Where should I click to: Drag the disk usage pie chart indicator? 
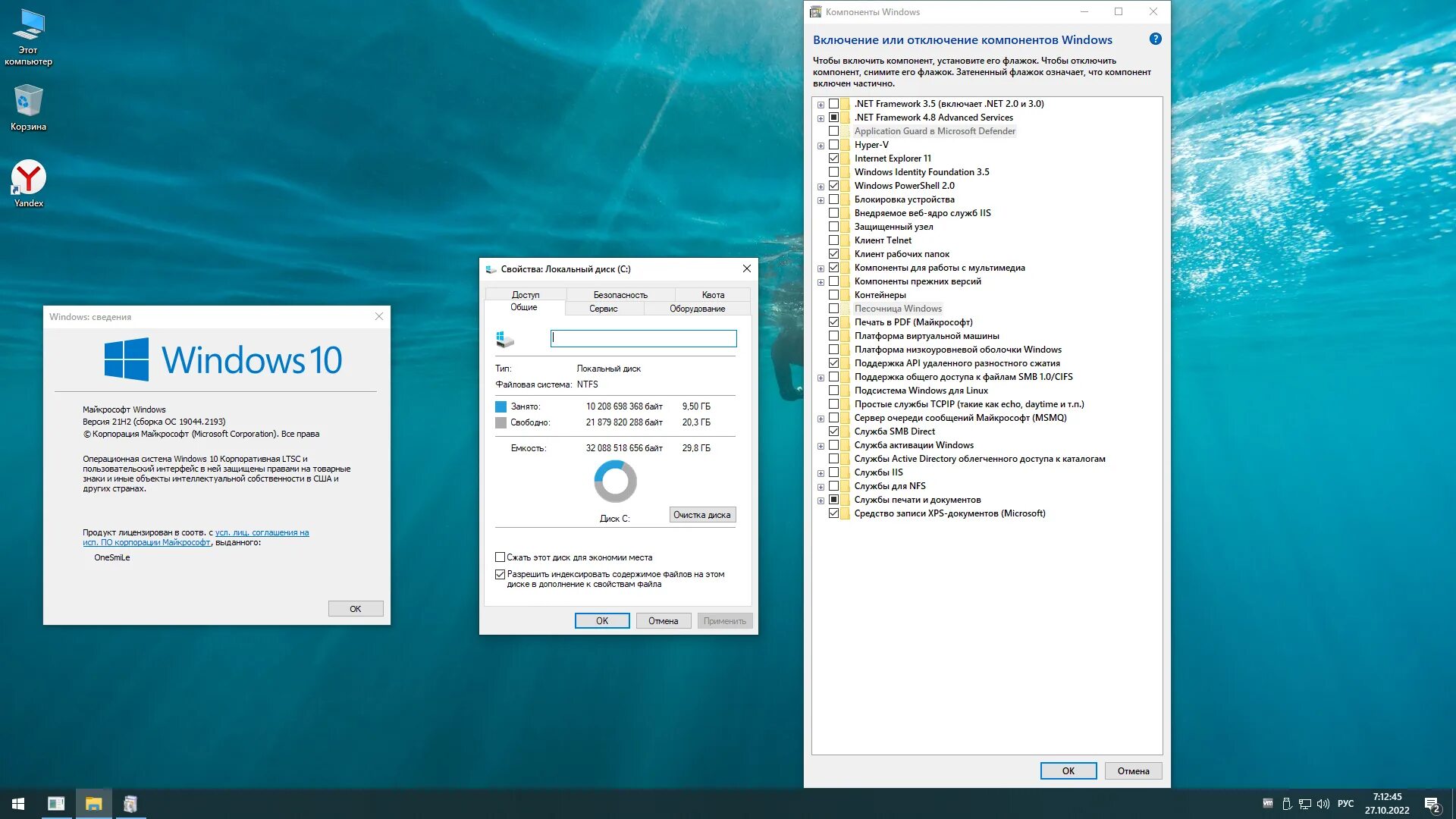tap(614, 481)
